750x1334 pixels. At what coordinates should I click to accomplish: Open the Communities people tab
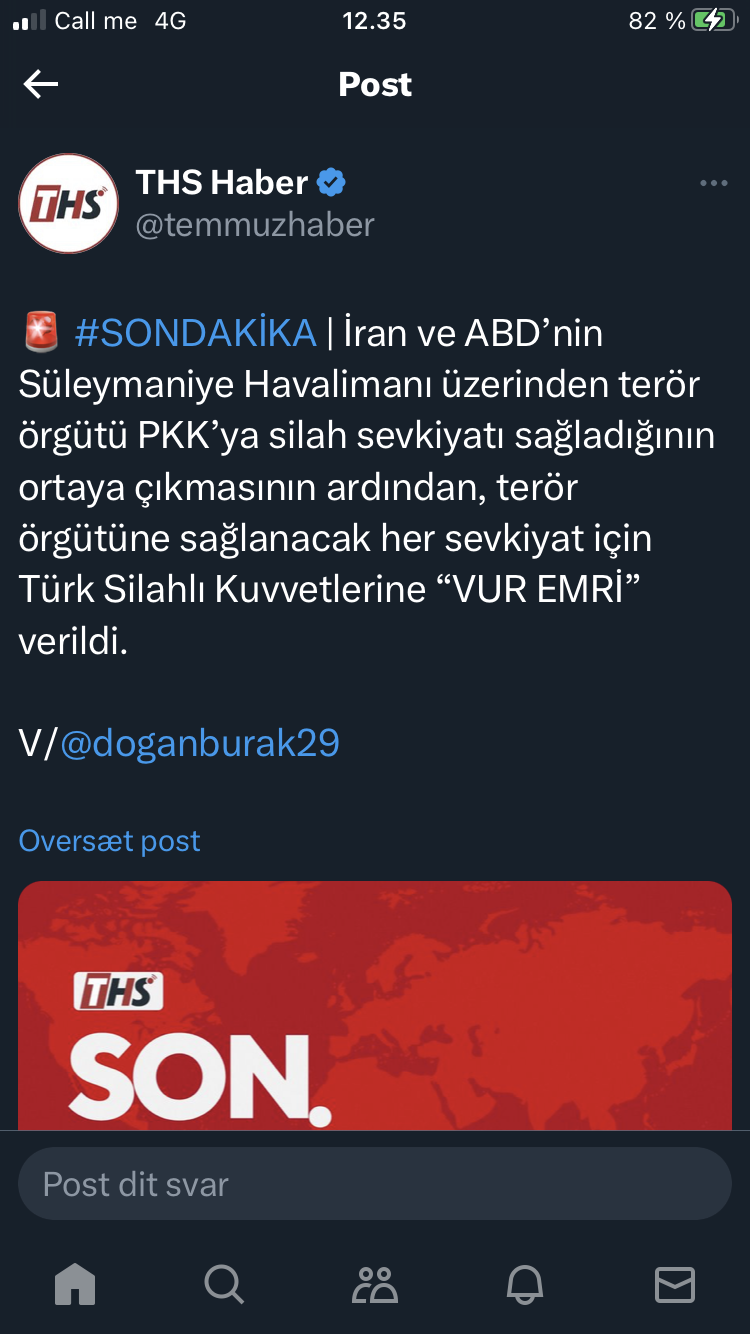[x=375, y=1284]
